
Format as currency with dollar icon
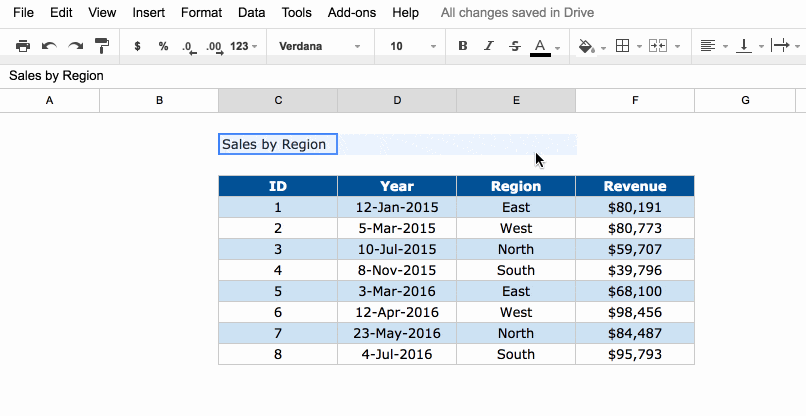click(137, 46)
